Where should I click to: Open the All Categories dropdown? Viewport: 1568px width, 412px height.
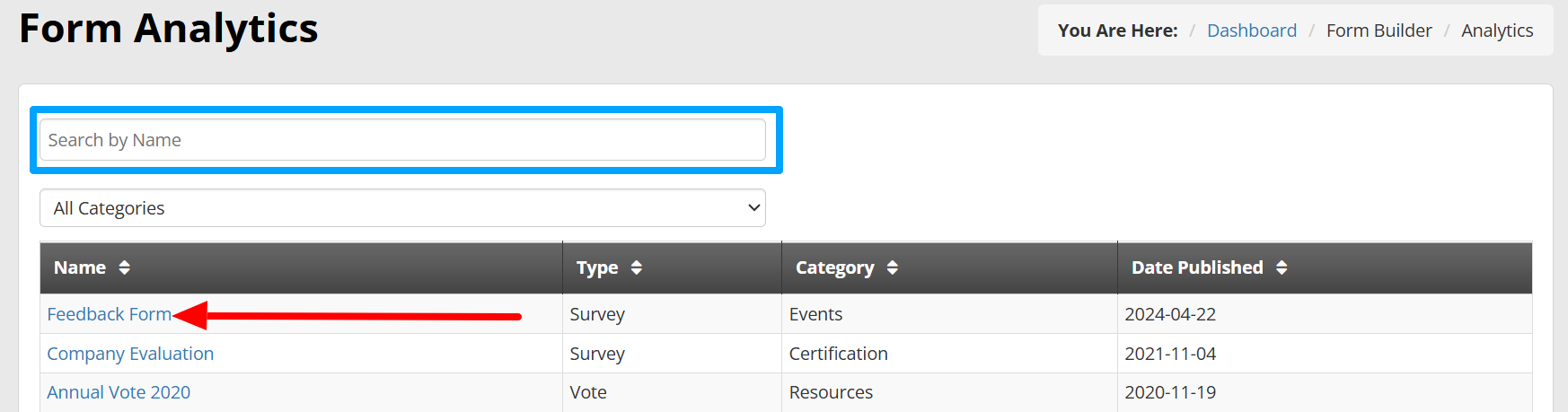pyautogui.click(x=402, y=208)
